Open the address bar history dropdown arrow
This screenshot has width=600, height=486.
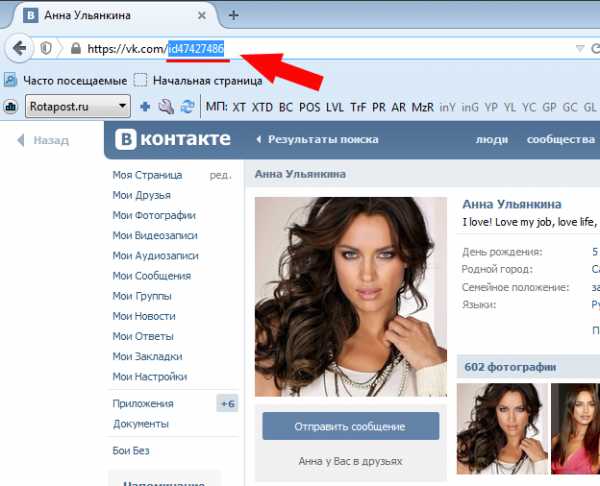[x=580, y=49]
